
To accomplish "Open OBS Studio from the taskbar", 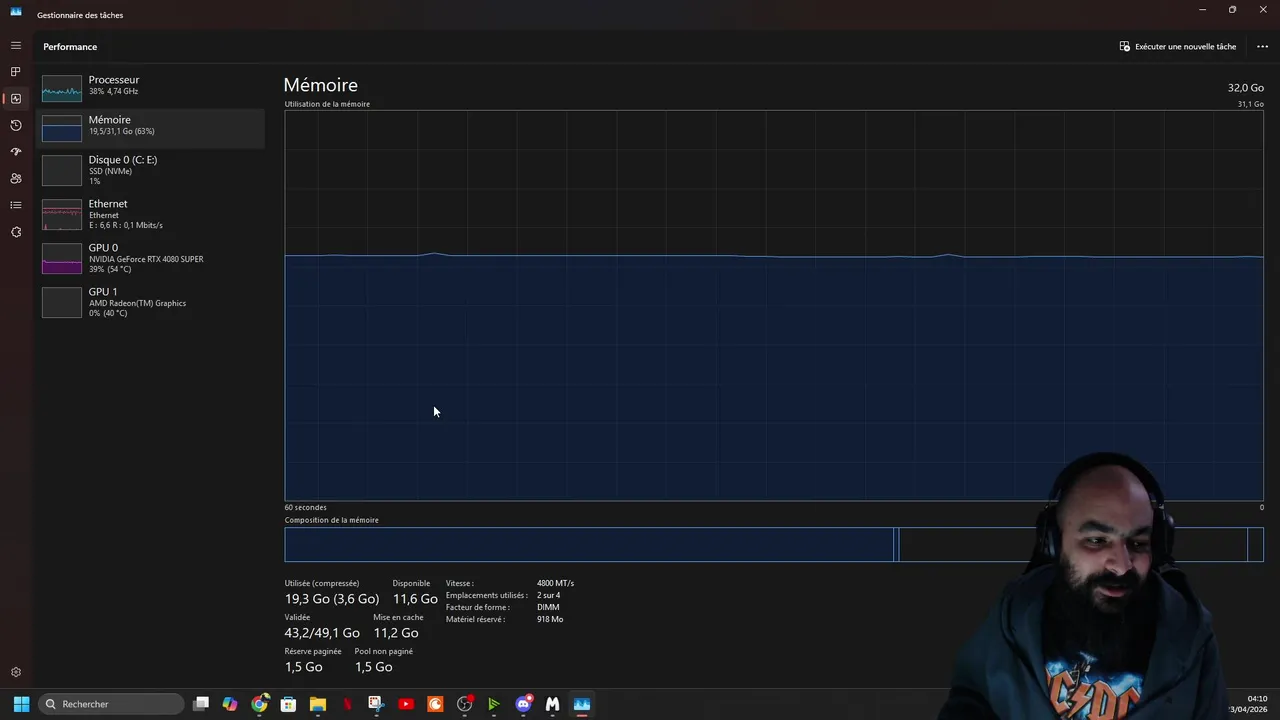I will [x=464, y=704].
